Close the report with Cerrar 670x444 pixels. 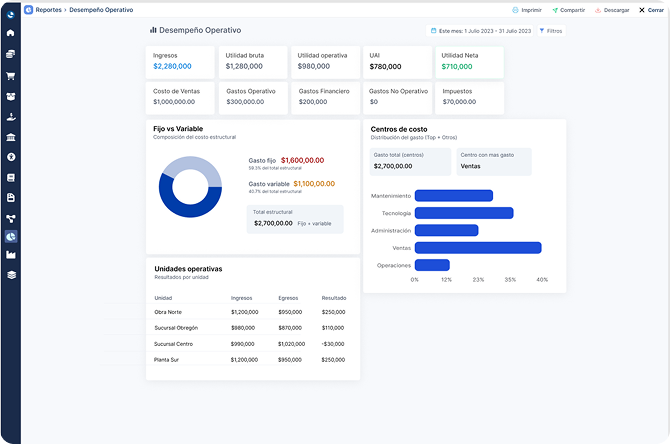[650, 9]
